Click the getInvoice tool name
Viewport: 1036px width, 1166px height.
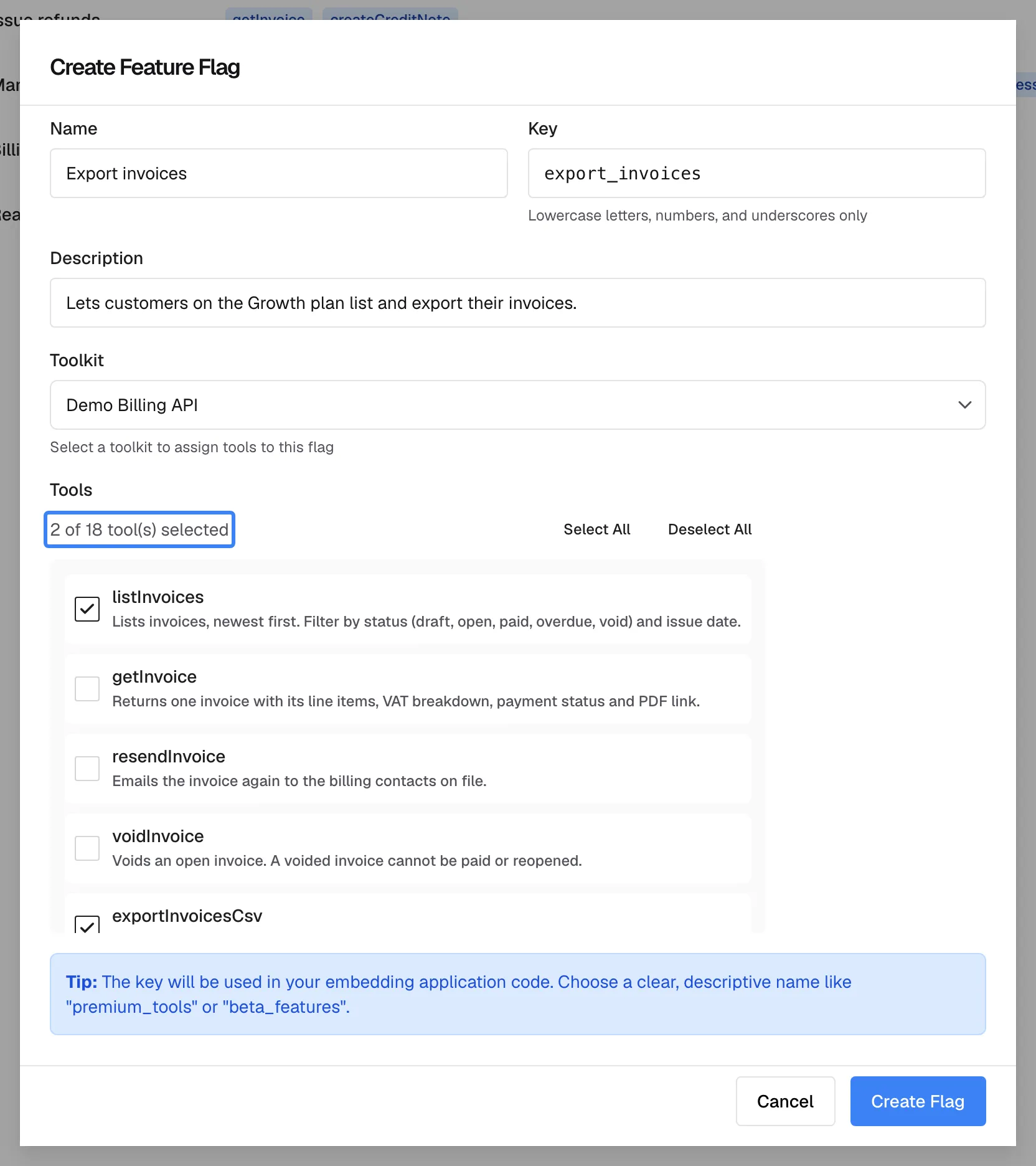click(x=154, y=676)
